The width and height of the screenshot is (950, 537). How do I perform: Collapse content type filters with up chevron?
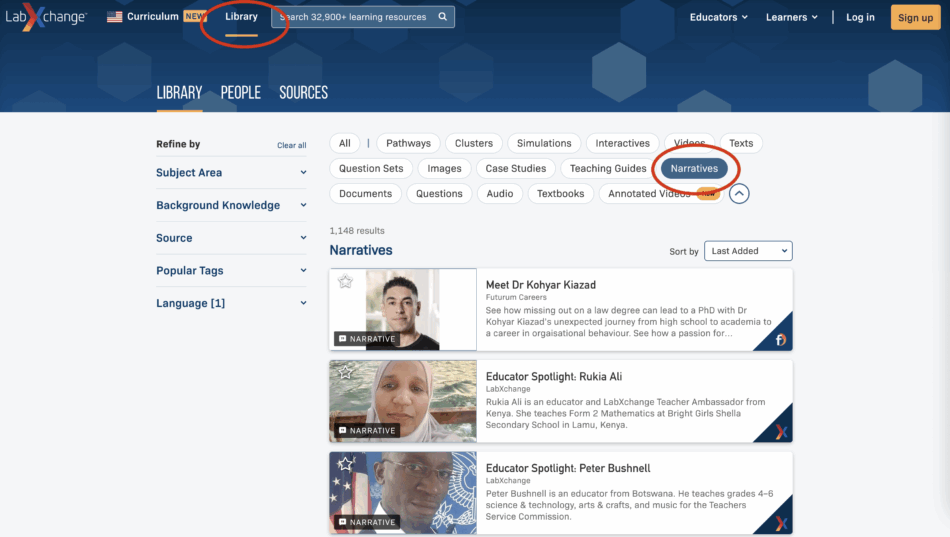pos(739,194)
